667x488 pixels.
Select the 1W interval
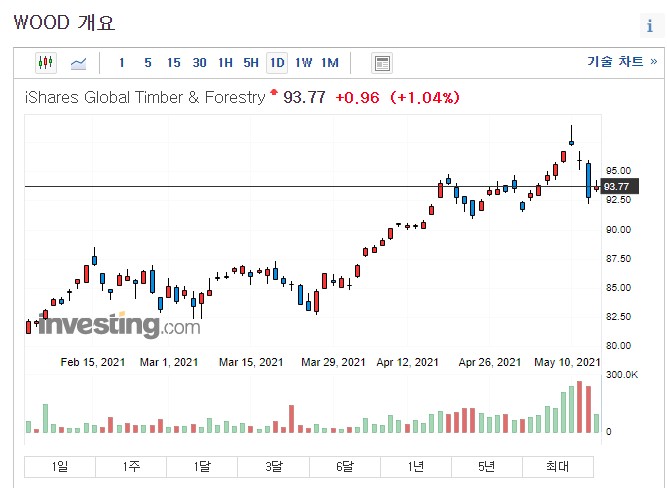(x=303, y=63)
